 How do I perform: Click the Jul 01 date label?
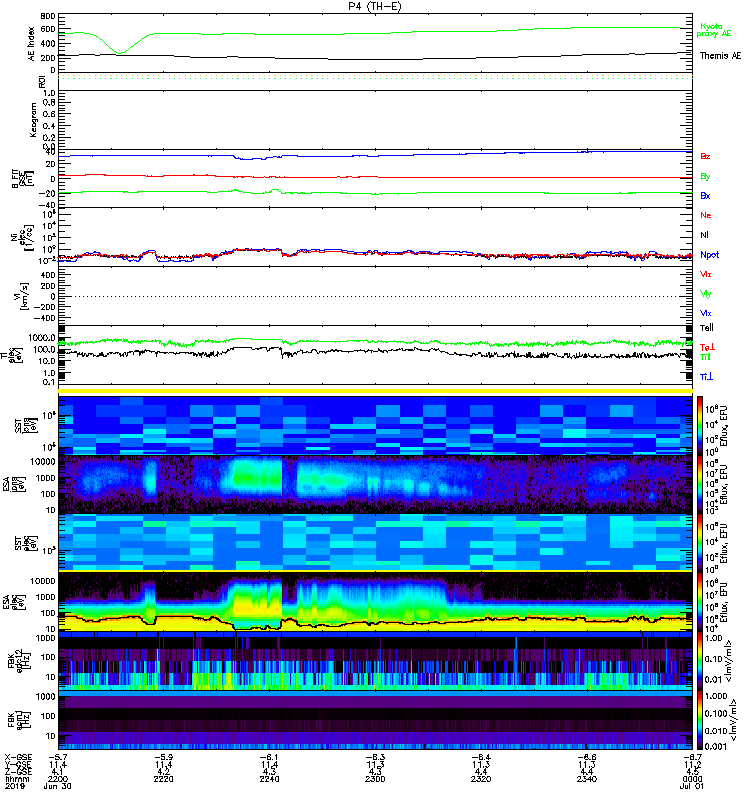tap(692, 786)
